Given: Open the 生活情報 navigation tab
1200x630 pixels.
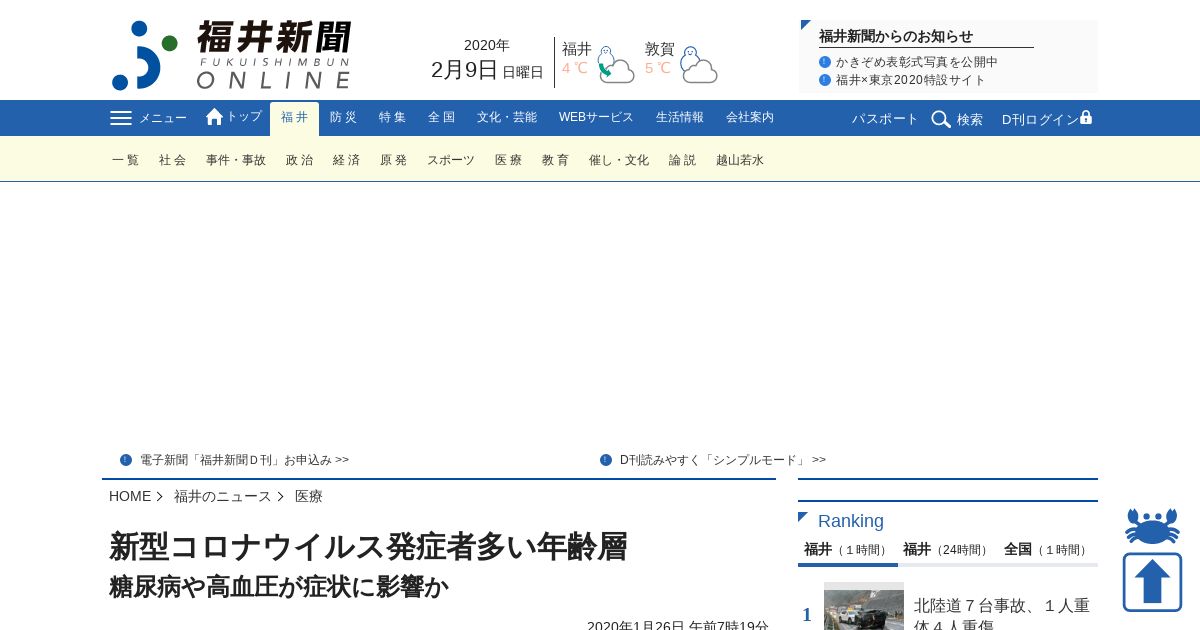Looking at the screenshot, I should (680, 118).
